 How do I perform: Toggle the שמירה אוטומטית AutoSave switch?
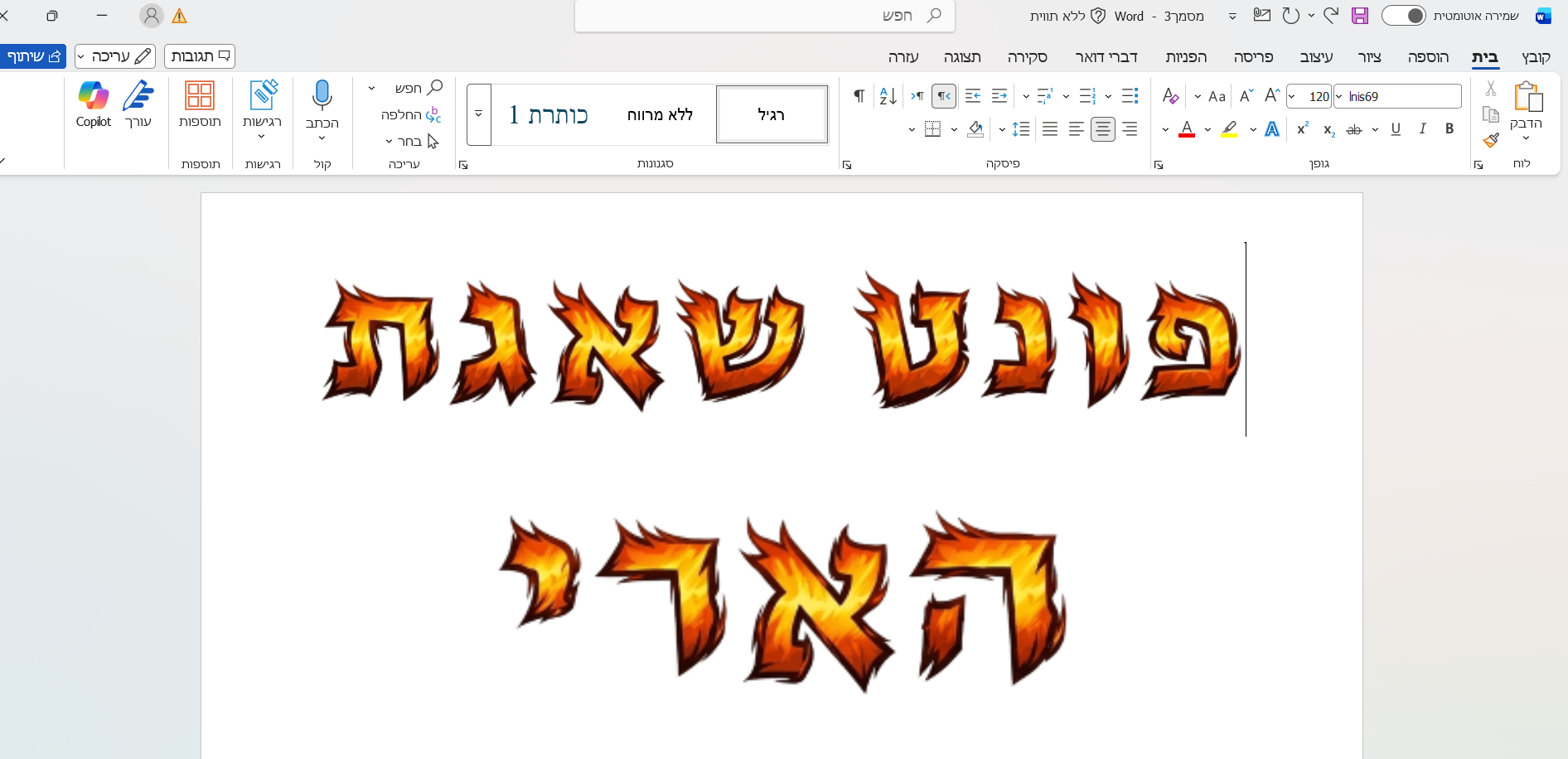point(1404,15)
